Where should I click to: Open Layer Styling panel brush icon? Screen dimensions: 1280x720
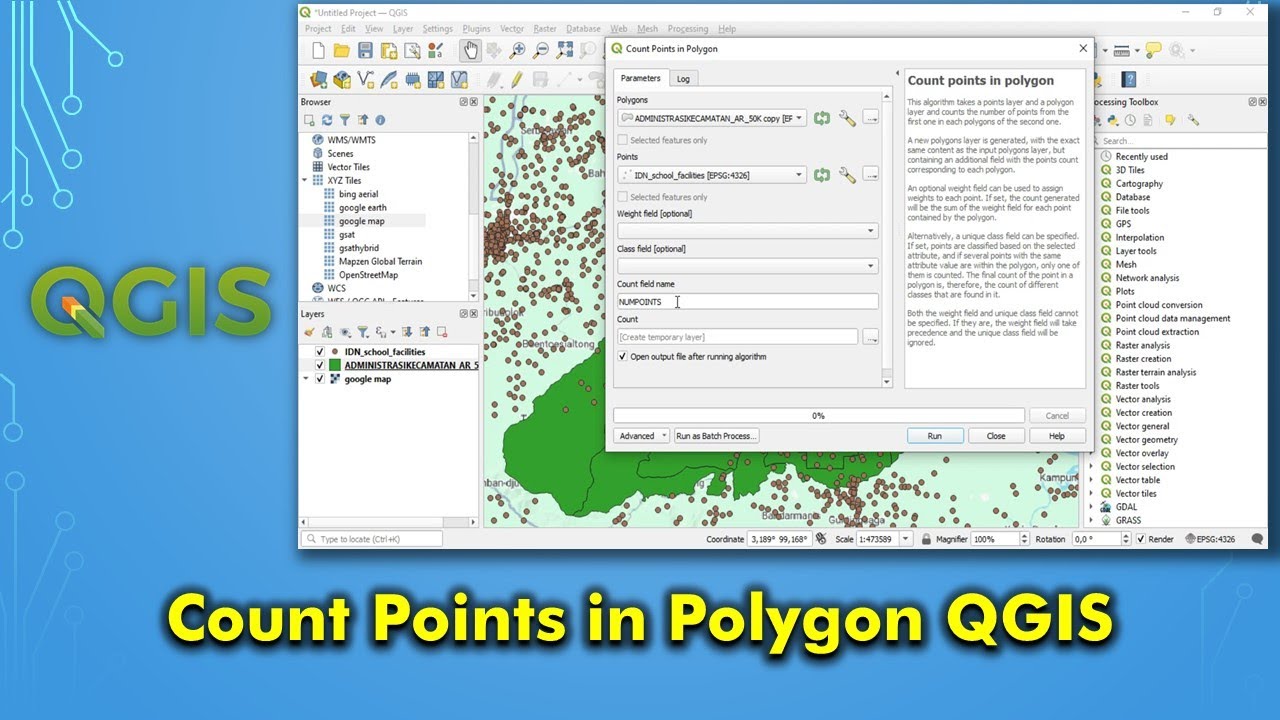tap(309, 332)
